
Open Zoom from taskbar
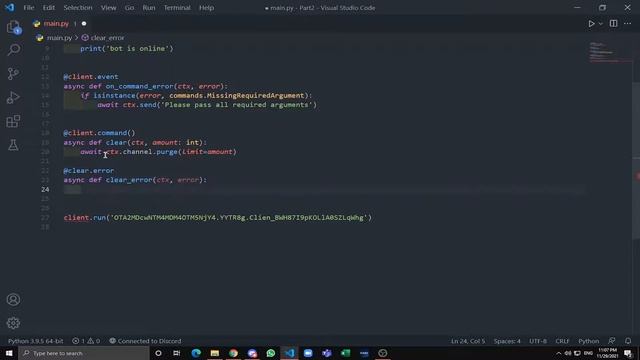(308, 353)
